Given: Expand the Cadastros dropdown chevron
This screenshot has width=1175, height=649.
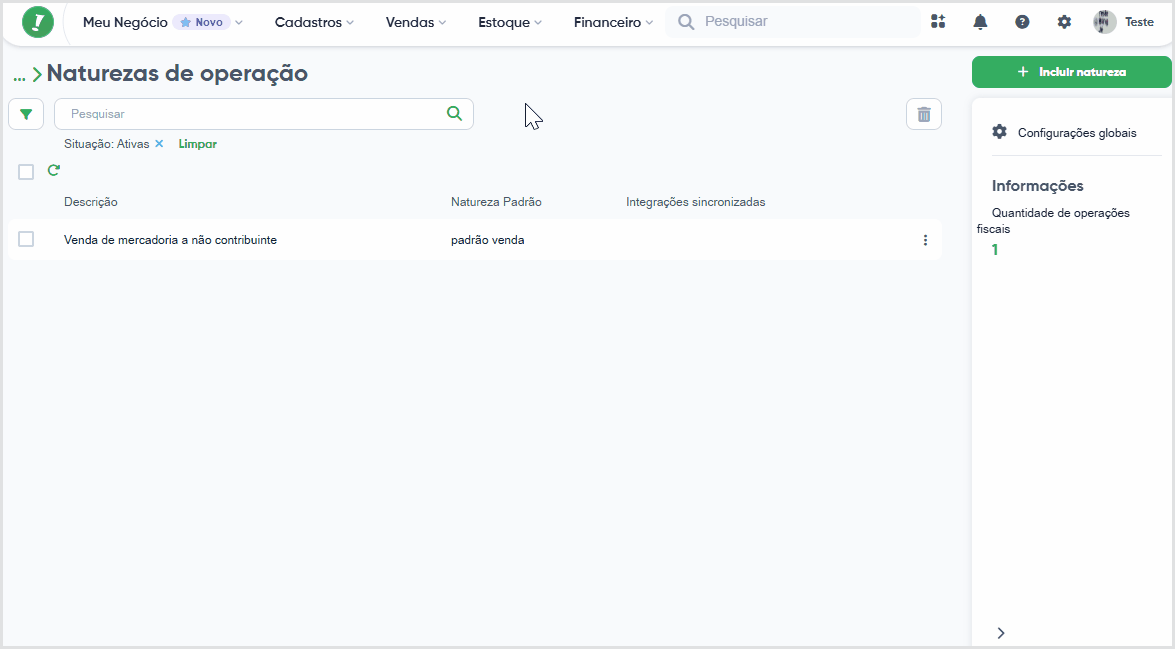Looking at the screenshot, I should point(350,22).
